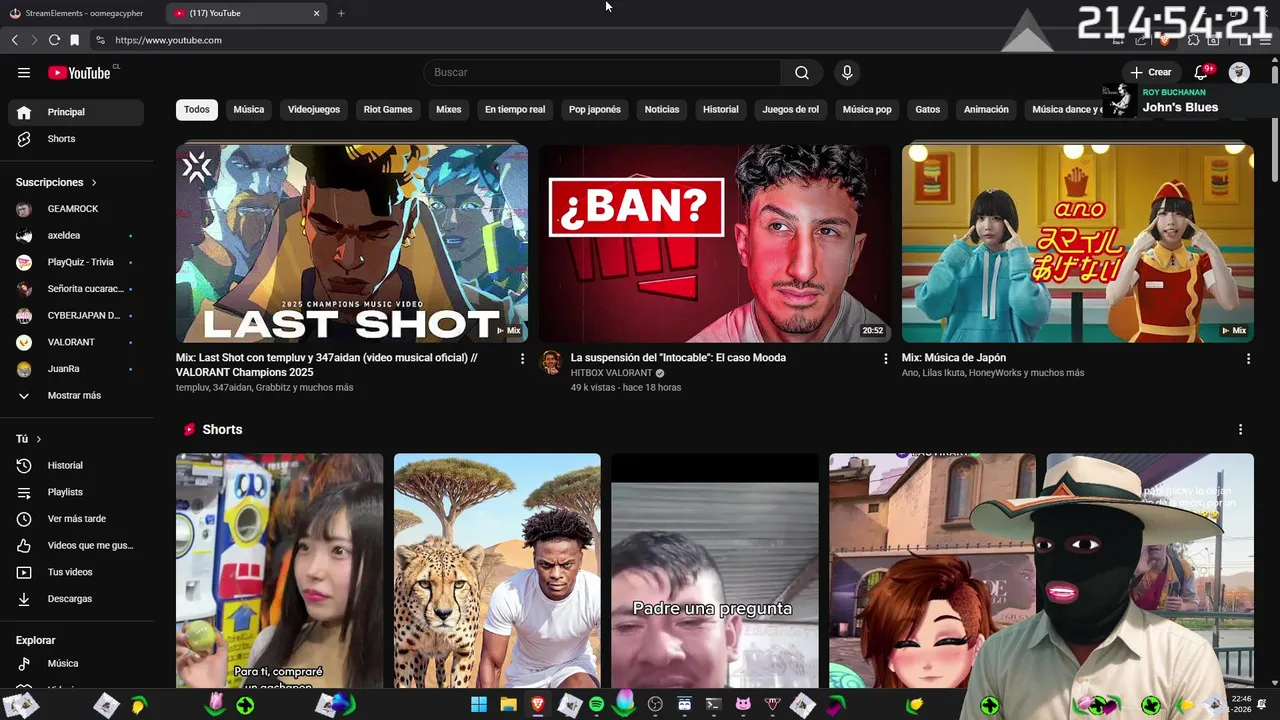Screen dimensions: 1280x720
Task: Open PlayQuiz - Trivia subscription
Action: pyautogui.click(x=76, y=262)
